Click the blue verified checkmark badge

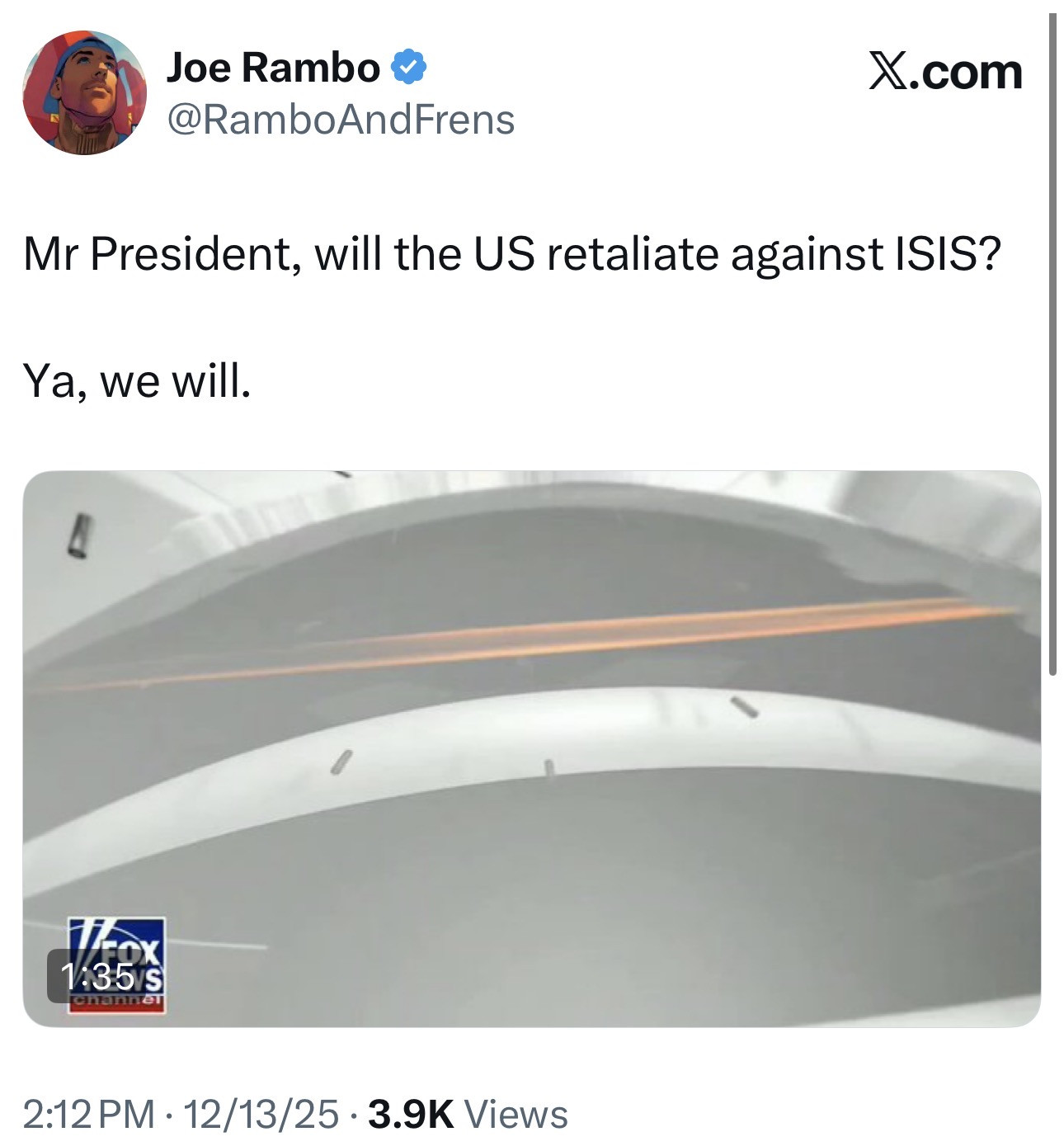point(407,67)
